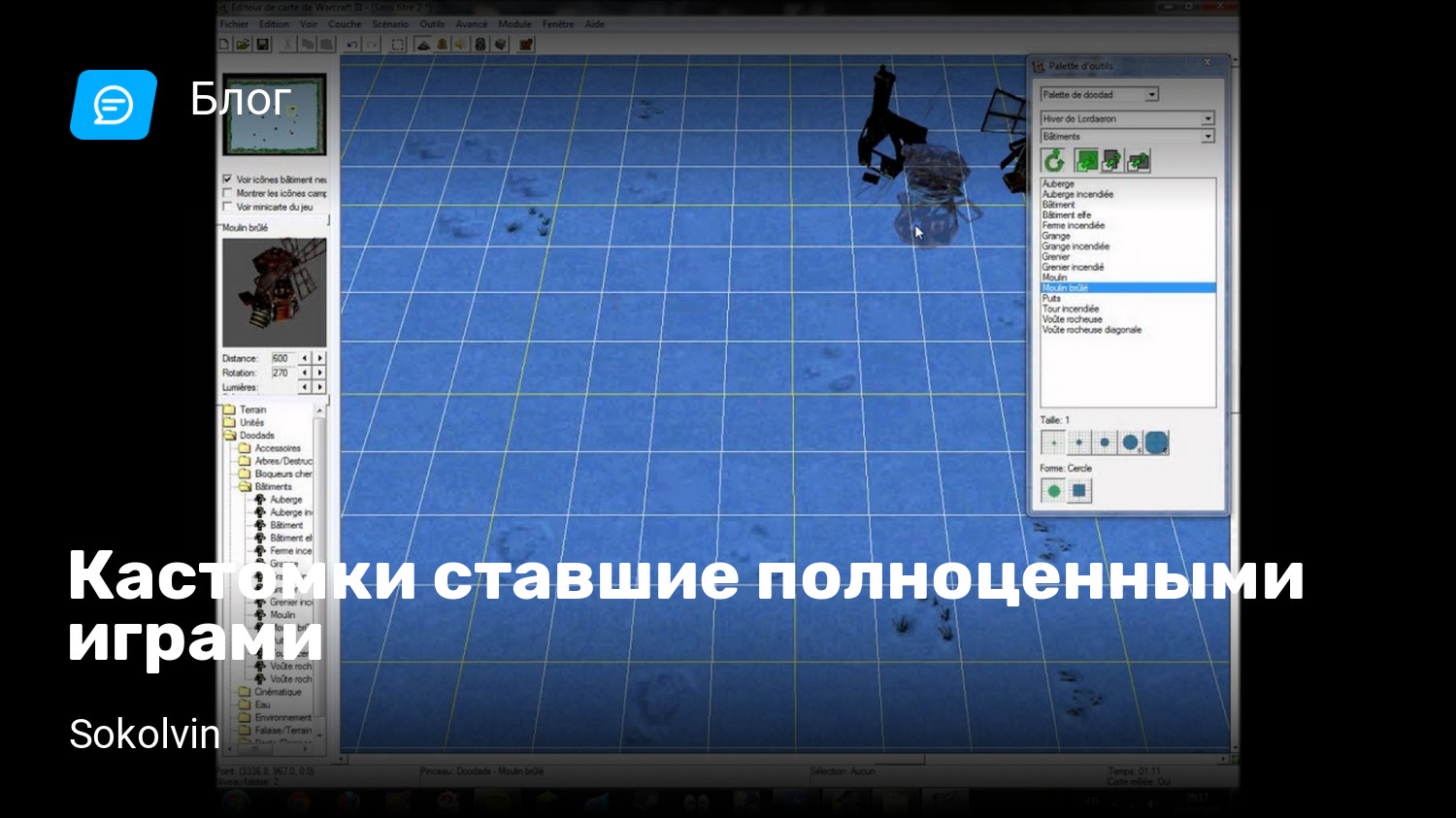Screen dimensions: 1456x818
Task: Select the third variation icon in palette
Action: tap(1138, 160)
